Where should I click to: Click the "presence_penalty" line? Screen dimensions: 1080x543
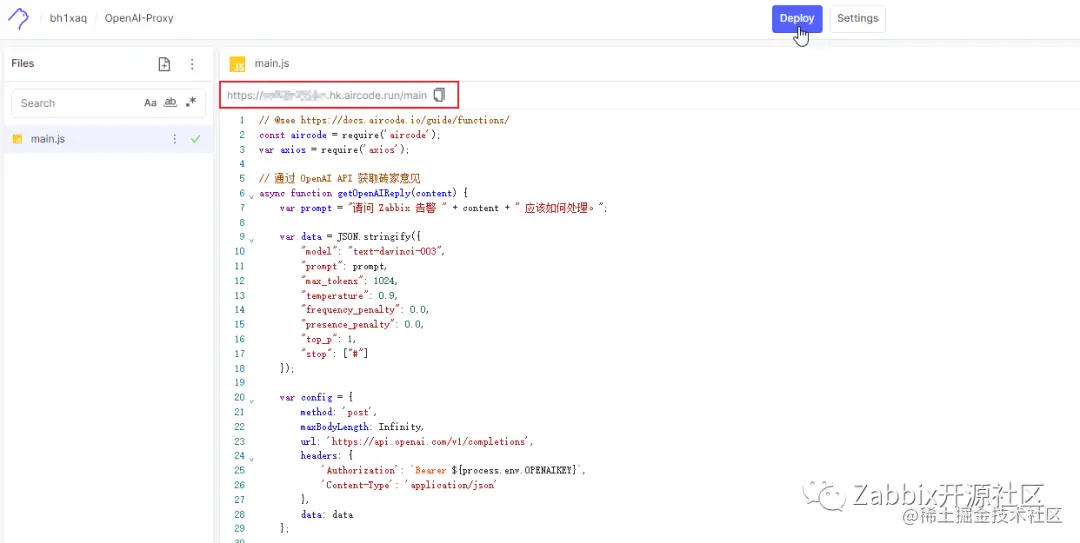[362, 325]
